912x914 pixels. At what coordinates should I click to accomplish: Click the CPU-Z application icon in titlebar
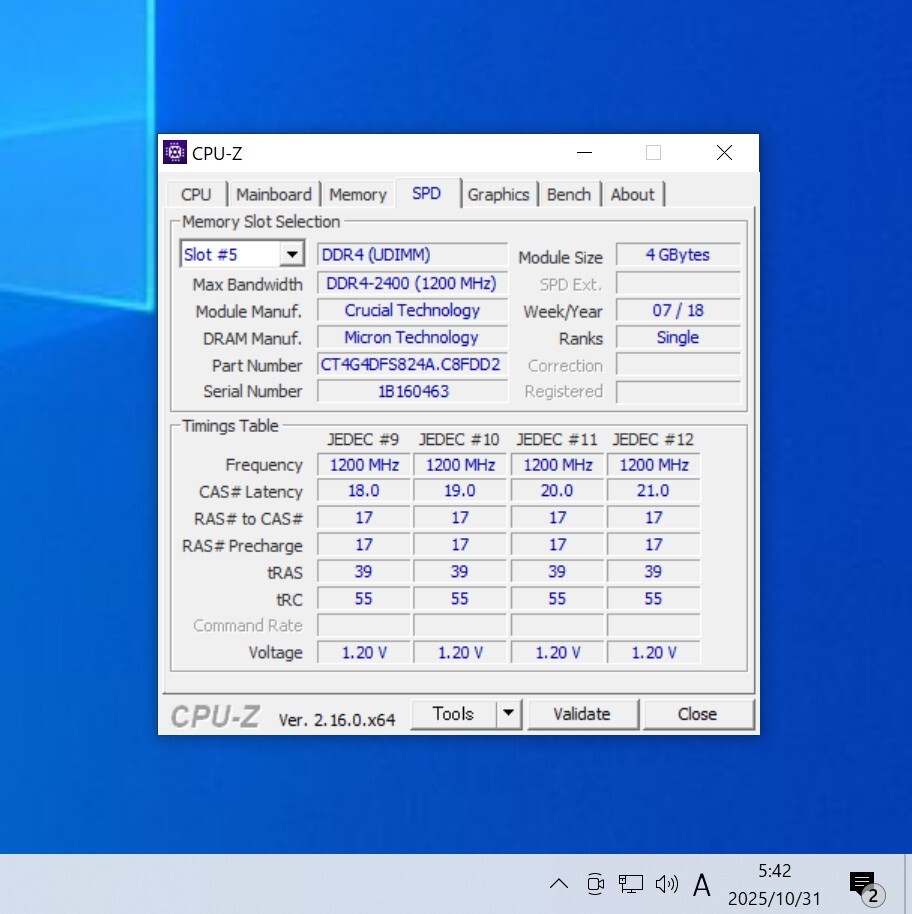[175, 152]
